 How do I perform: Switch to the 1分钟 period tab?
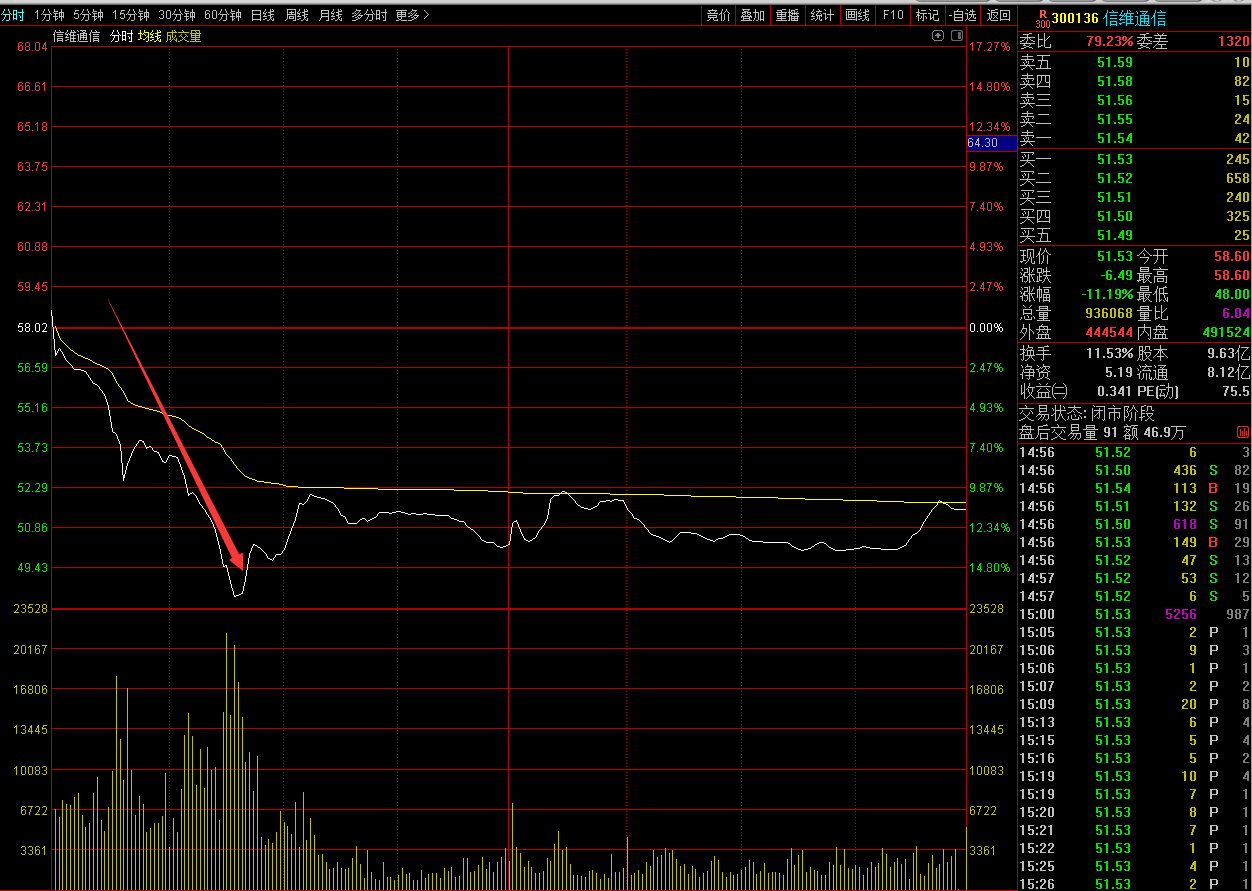pos(49,15)
